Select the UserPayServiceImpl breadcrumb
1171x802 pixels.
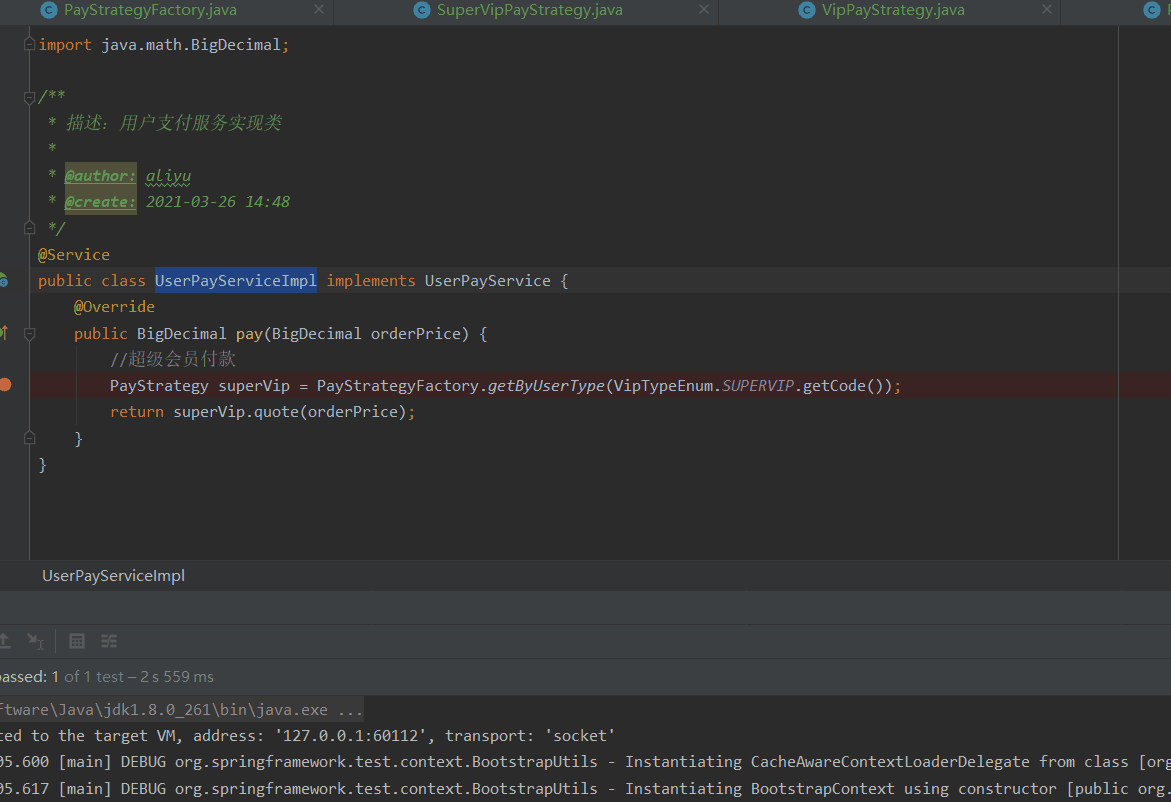click(x=114, y=576)
